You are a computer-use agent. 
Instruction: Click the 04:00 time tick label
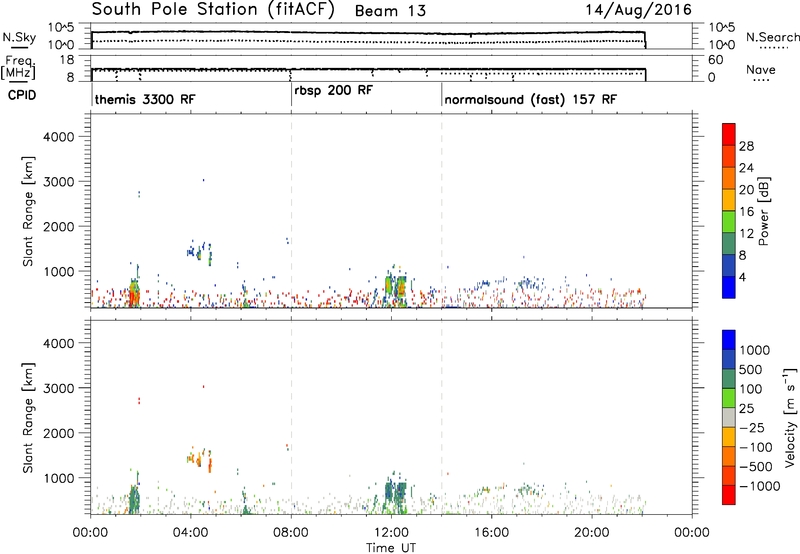[x=191, y=533]
